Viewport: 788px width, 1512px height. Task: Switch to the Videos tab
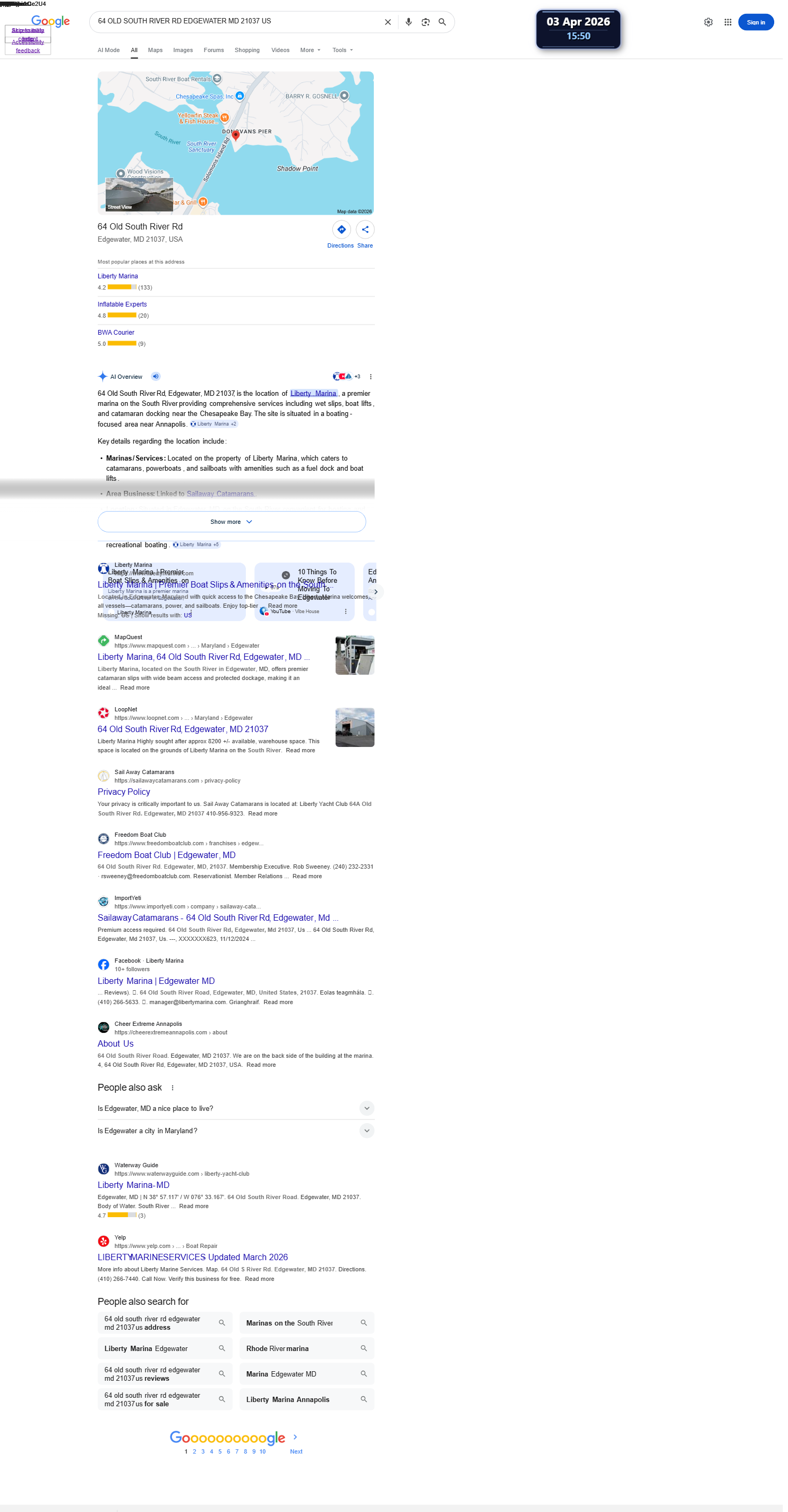pyautogui.click(x=280, y=50)
